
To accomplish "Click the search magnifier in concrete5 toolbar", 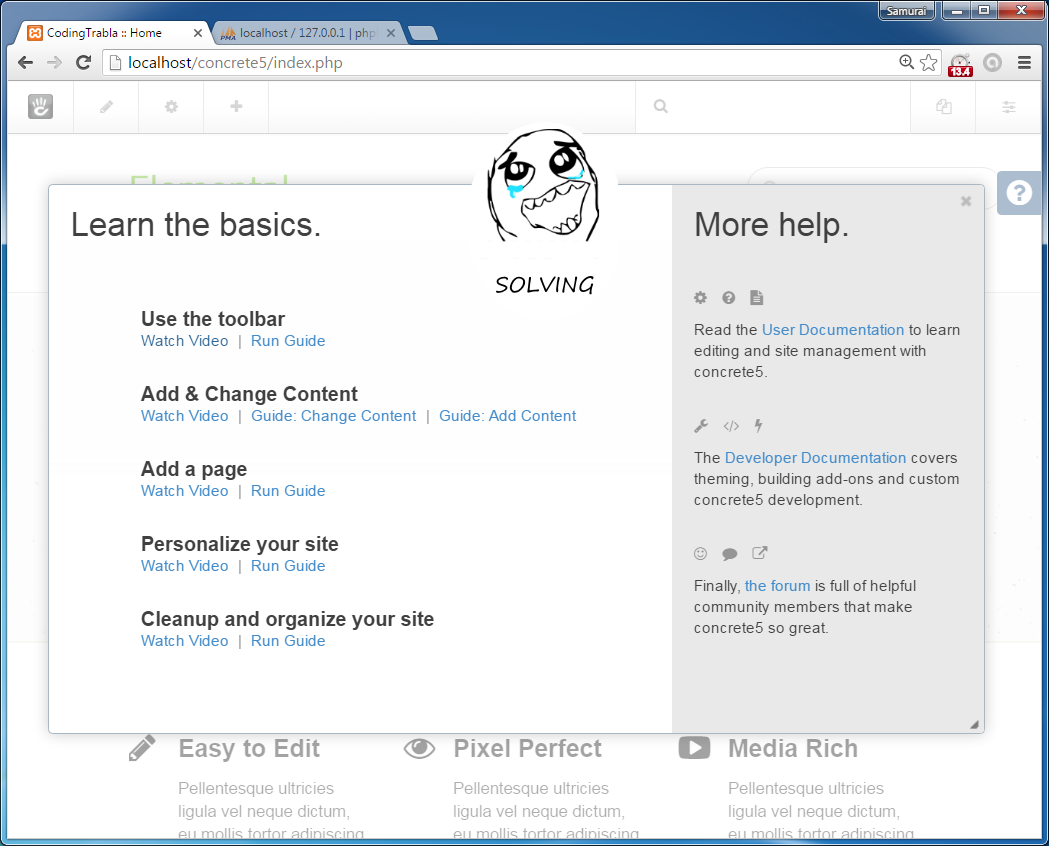I will (660, 106).
